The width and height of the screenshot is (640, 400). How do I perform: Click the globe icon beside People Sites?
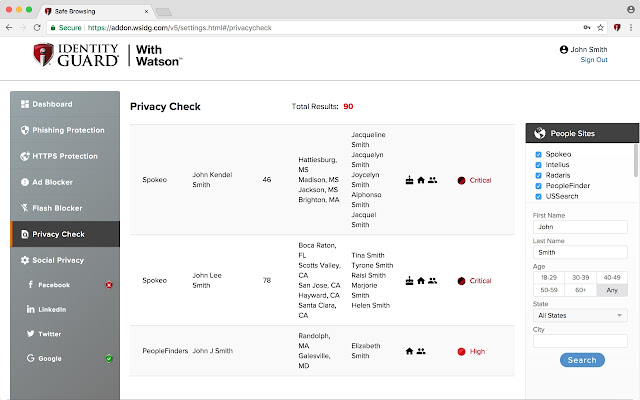[x=540, y=133]
